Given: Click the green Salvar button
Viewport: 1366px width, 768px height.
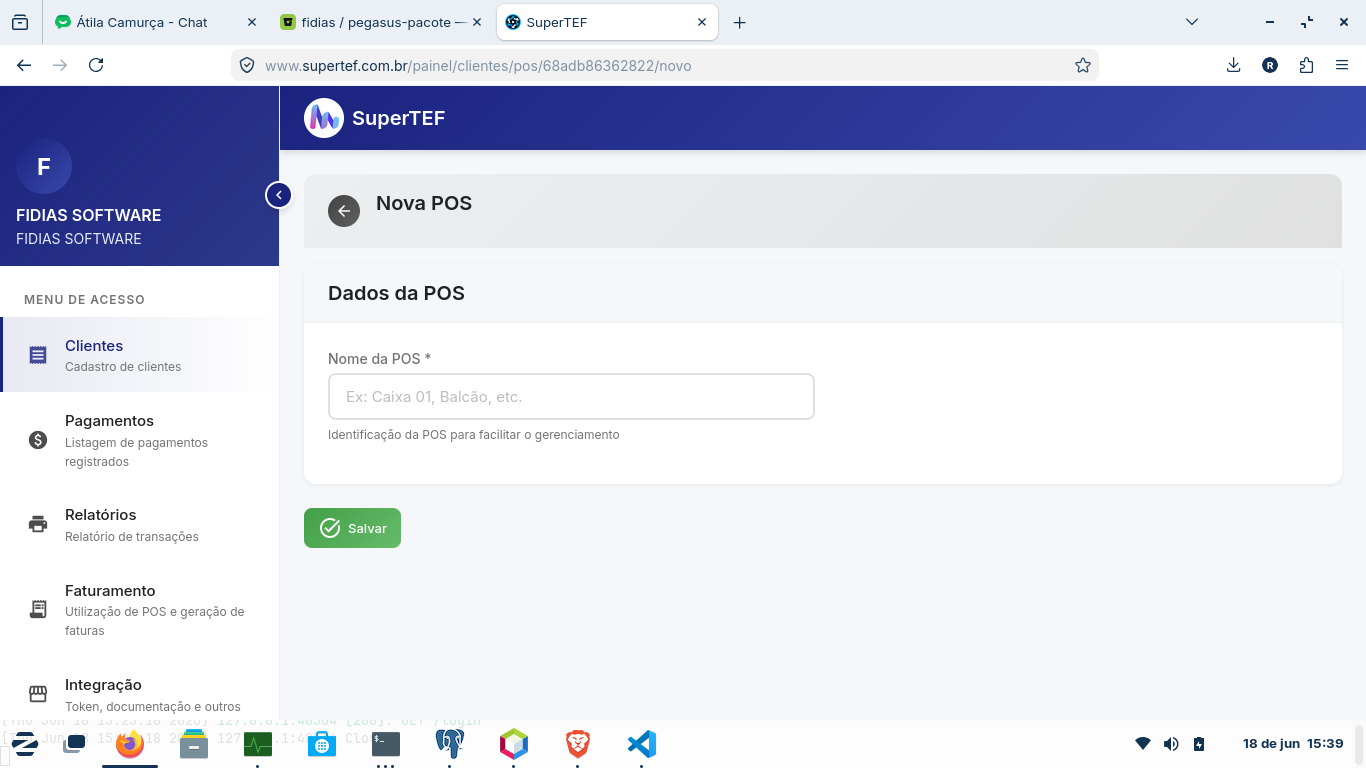Looking at the screenshot, I should [x=352, y=528].
